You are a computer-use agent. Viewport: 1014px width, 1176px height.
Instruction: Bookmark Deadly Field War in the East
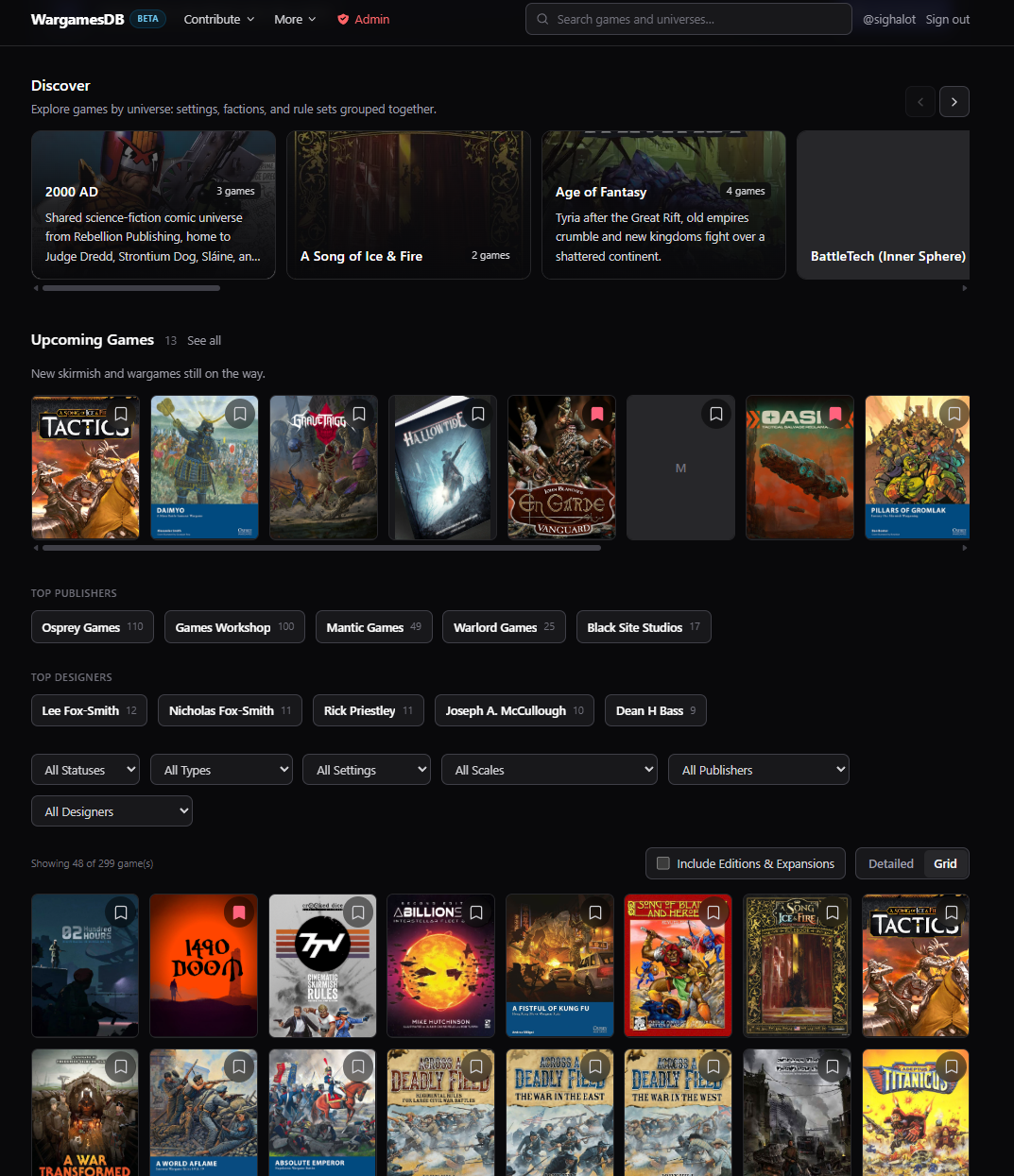point(595,1066)
